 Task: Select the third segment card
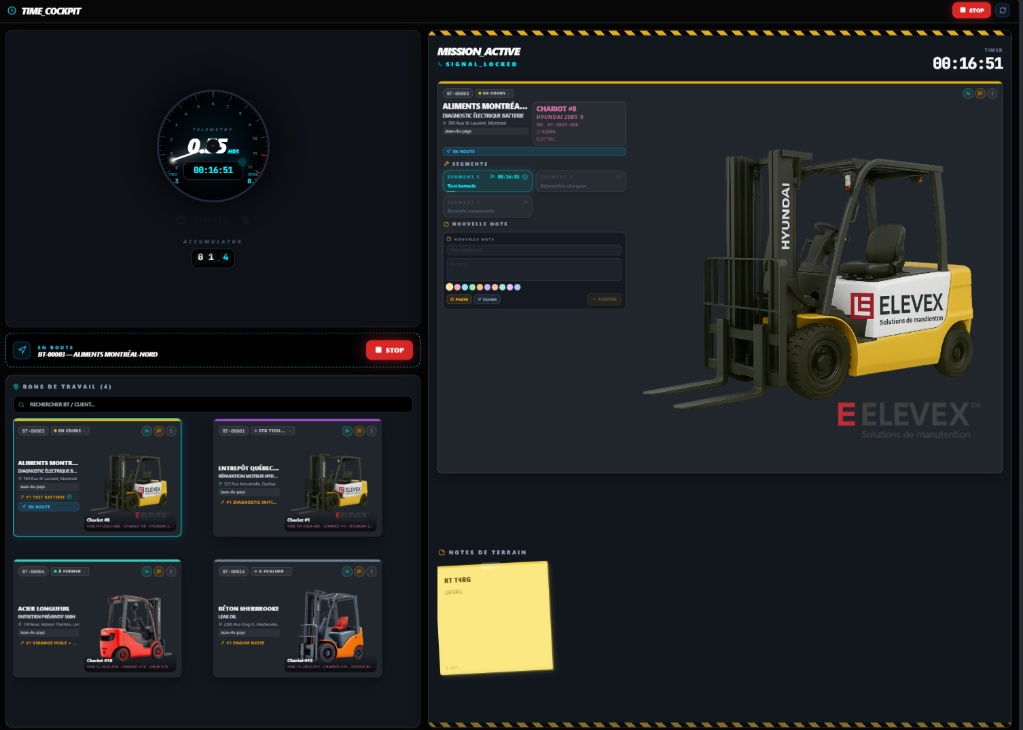[x=487, y=206]
